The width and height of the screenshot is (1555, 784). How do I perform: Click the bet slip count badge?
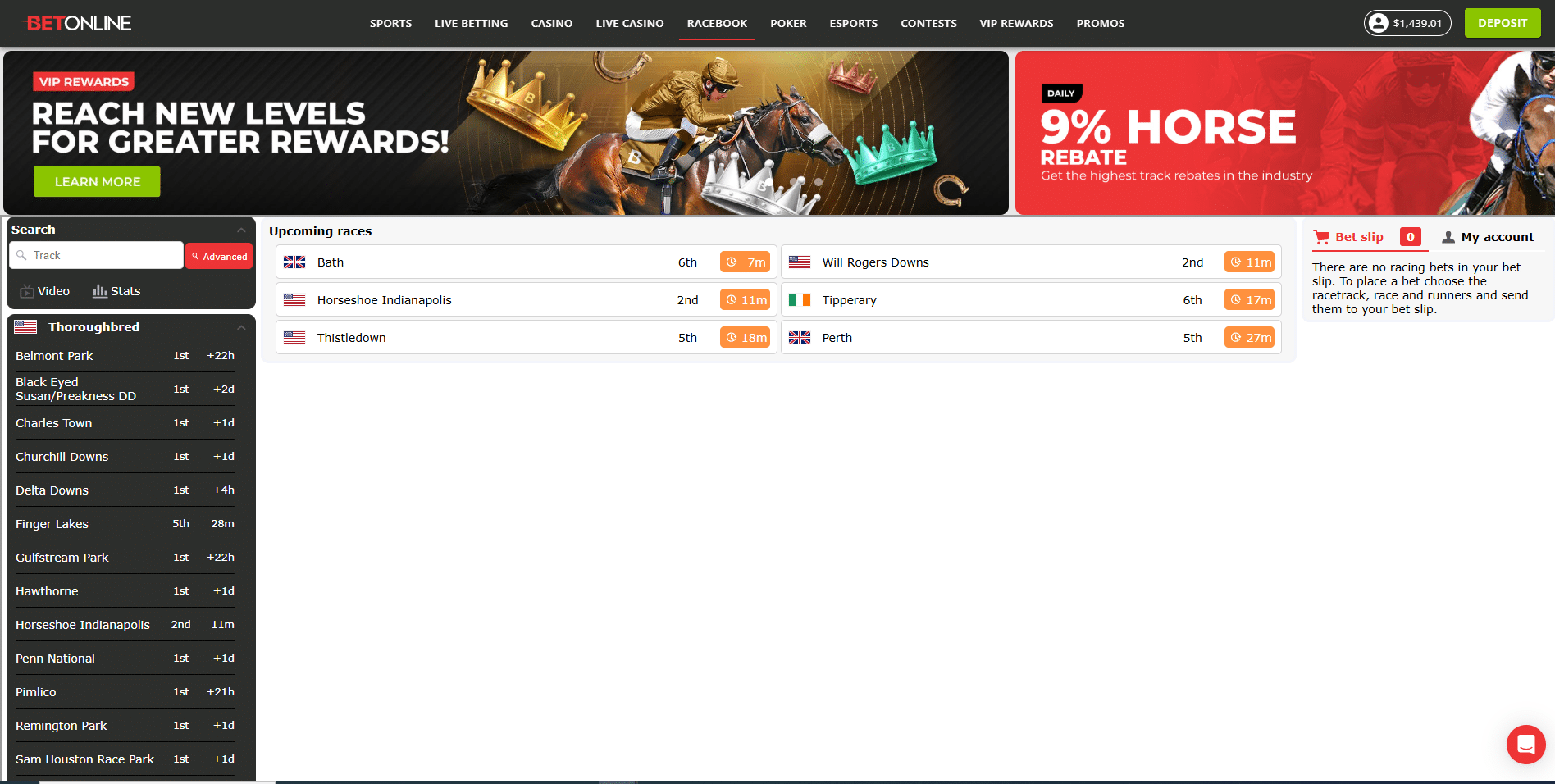[x=1411, y=237]
